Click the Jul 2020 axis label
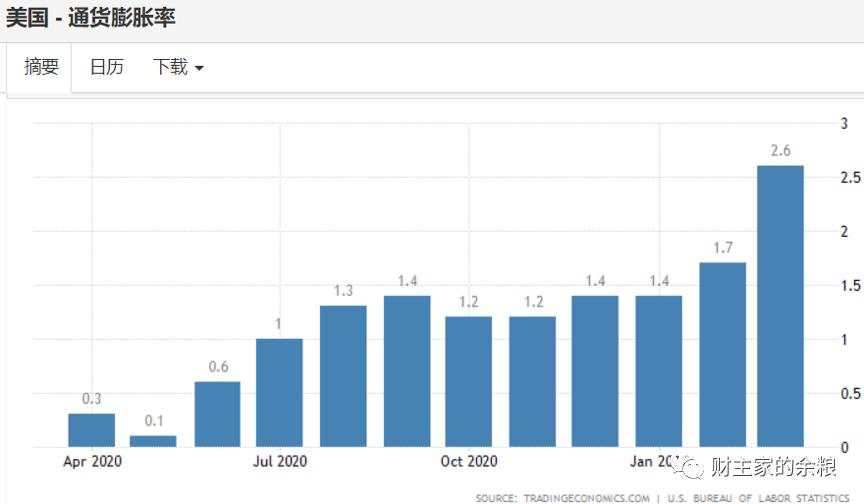864x504 pixels. point(280,462)
